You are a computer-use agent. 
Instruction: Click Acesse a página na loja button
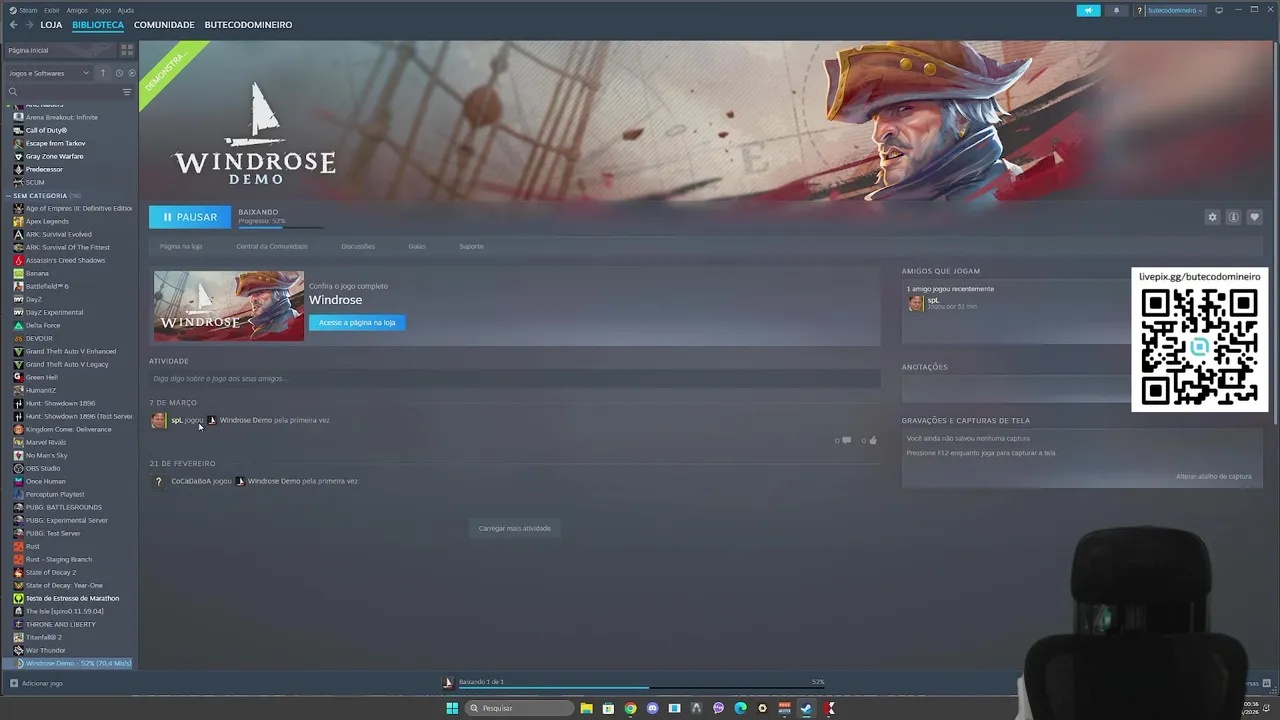coord(357,323)
